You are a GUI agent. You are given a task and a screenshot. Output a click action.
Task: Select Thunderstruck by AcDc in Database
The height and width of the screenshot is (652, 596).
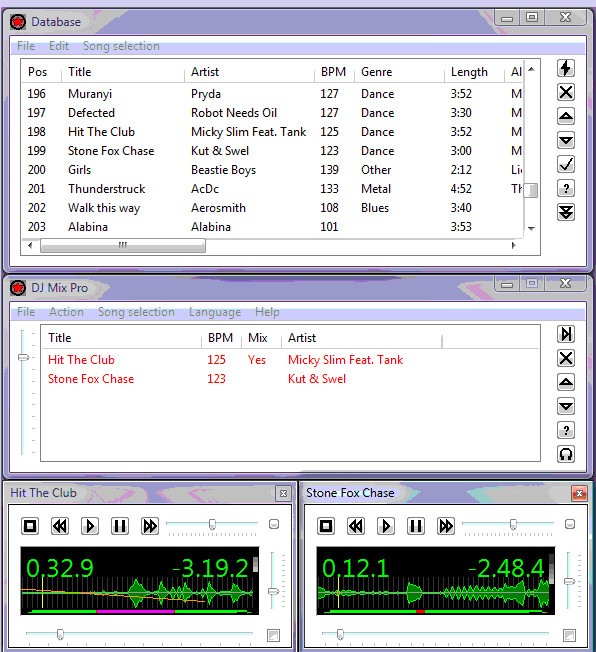click(x=272, y=189)
